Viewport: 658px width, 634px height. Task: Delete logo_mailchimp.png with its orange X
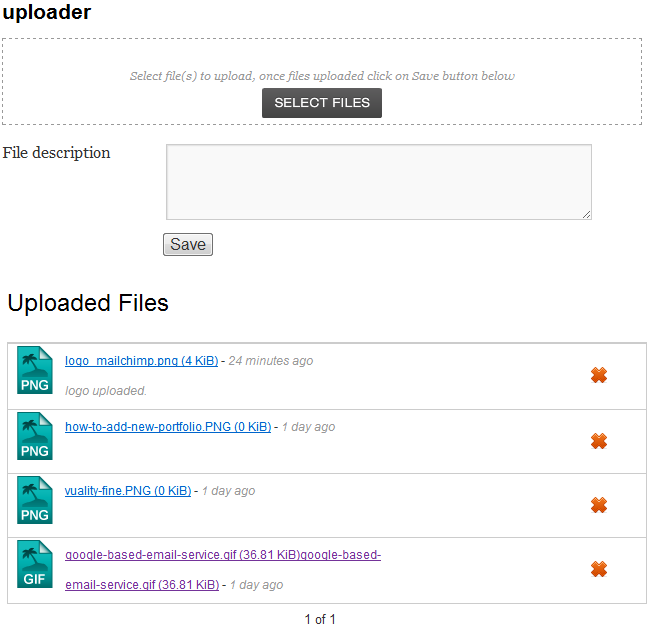(x=599, y=375)
